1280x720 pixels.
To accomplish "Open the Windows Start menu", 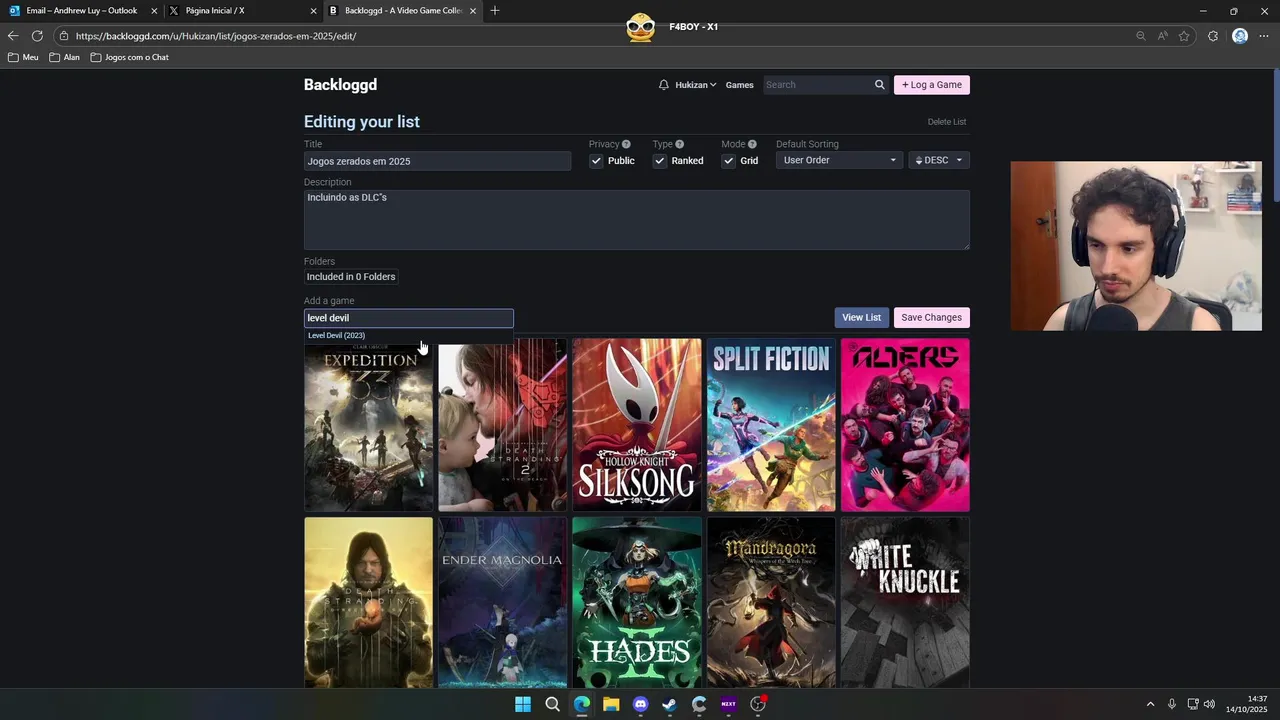I will [x=523, y=704].
